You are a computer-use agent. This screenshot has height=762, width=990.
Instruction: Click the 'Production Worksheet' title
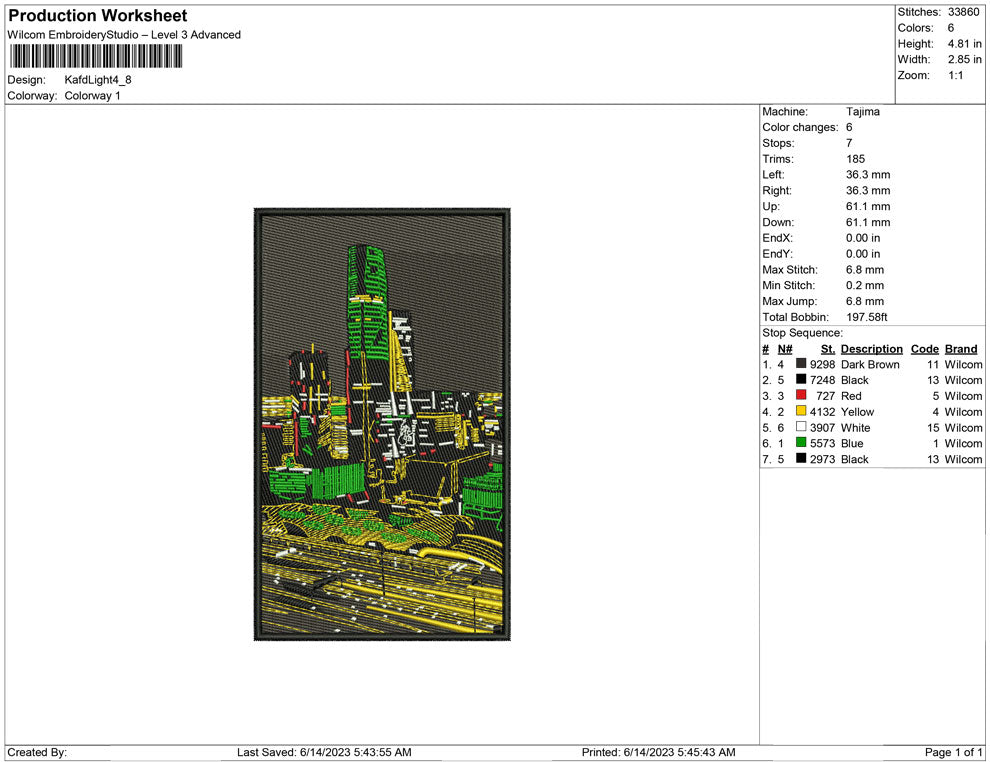point(98,16)
